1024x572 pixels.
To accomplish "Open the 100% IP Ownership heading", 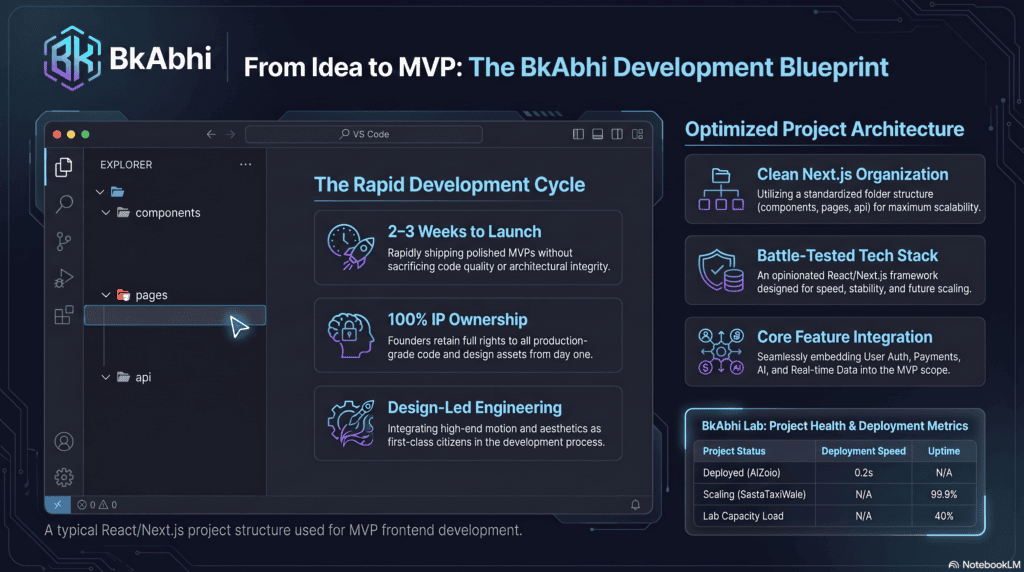I will (457, 319).
